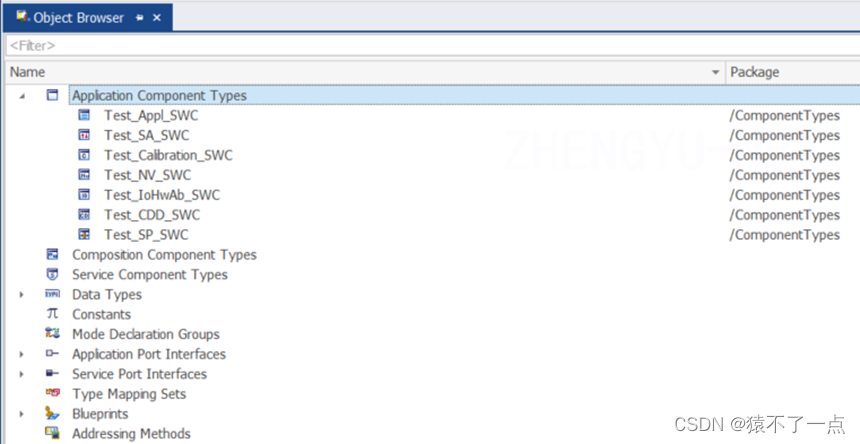Click the Test_Calibration_SWC icon
The height and width of the screenshot is (444, 860).
[x=84, y=155]
